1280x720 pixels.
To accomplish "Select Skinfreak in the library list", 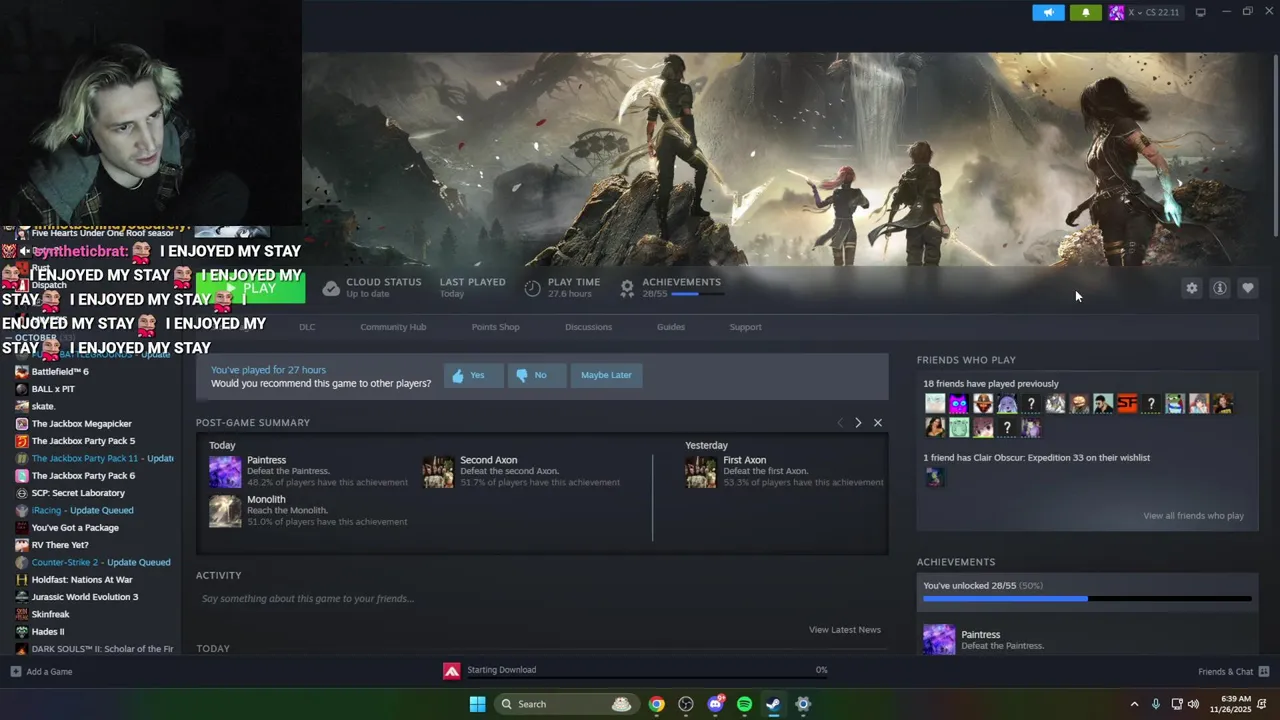I will point(50,614).
